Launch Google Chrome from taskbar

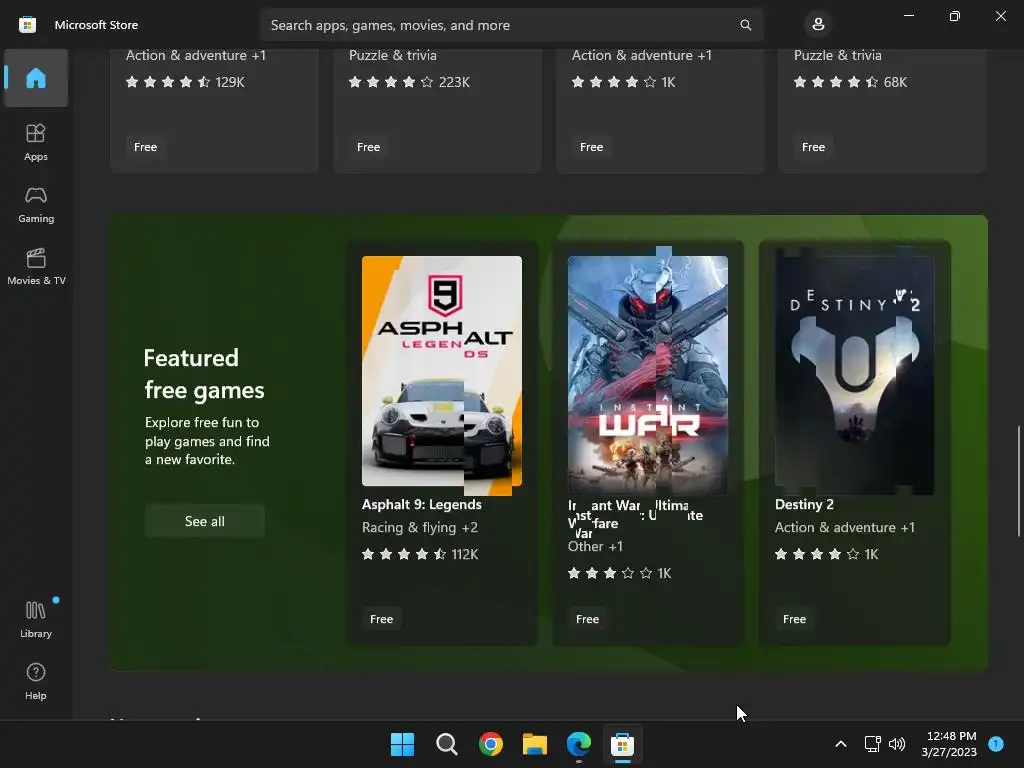(490, 744)
